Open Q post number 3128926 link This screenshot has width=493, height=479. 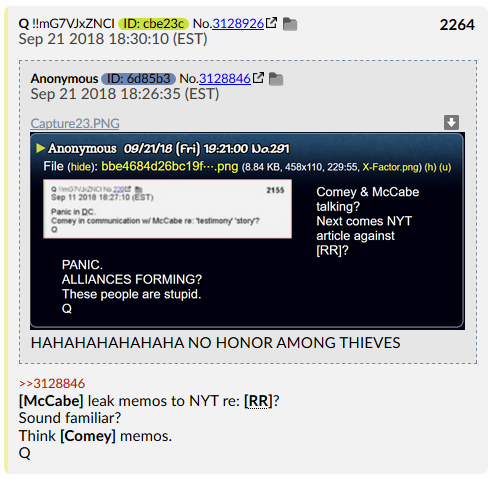tap(238, 24)
